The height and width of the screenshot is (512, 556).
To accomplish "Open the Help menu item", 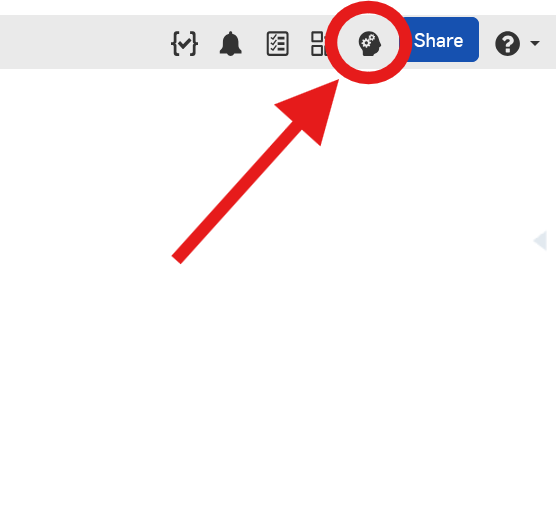I will click(507, 43).
